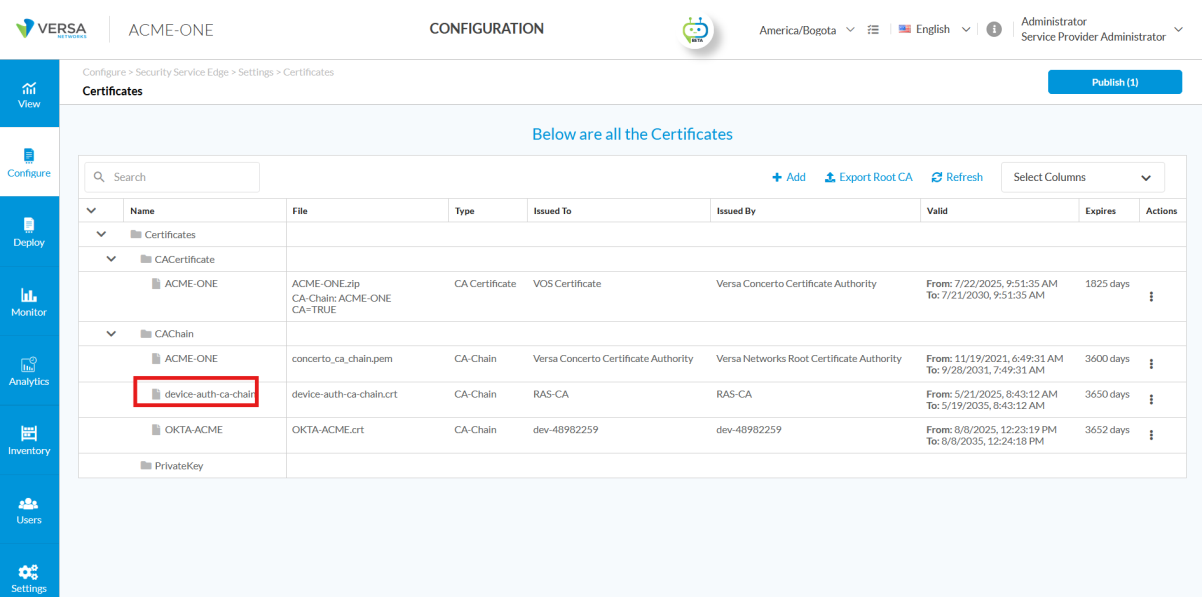Open the English language dropdown

[x=935, y=30]
